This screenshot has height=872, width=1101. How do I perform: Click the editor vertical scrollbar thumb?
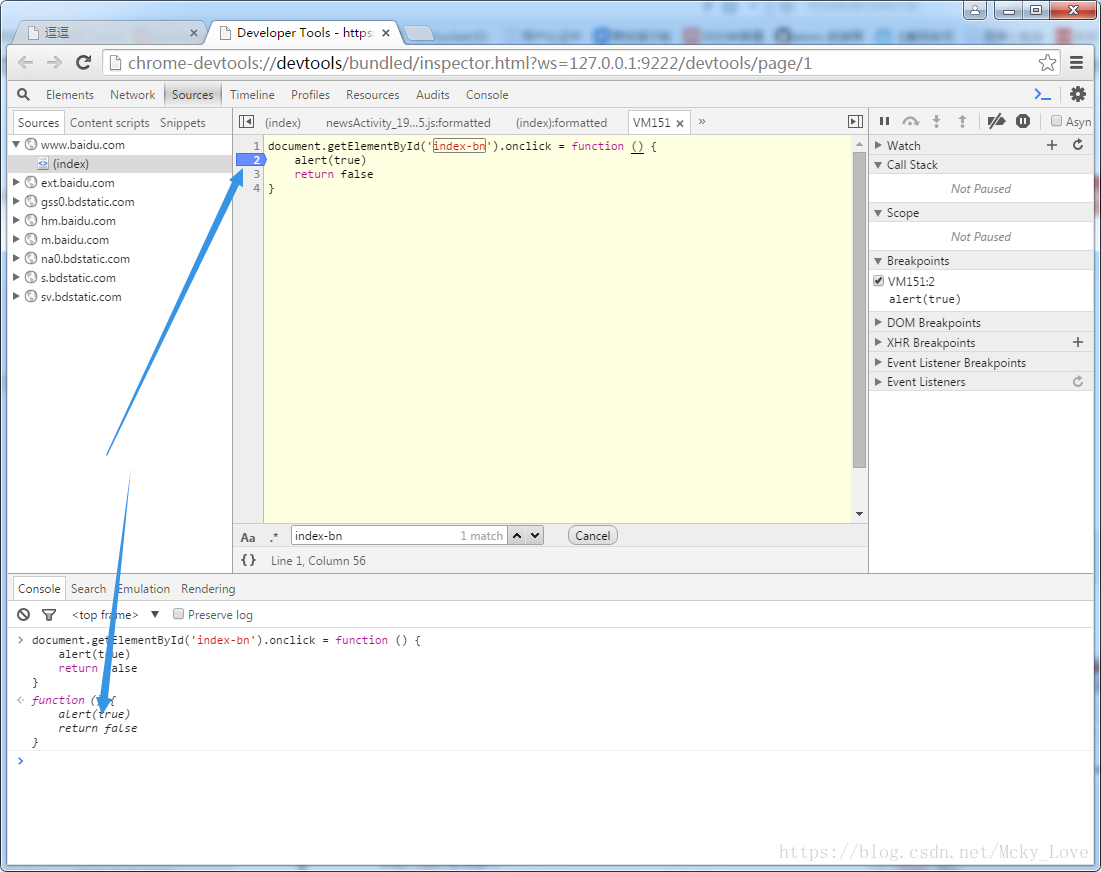tap(859, 310)
